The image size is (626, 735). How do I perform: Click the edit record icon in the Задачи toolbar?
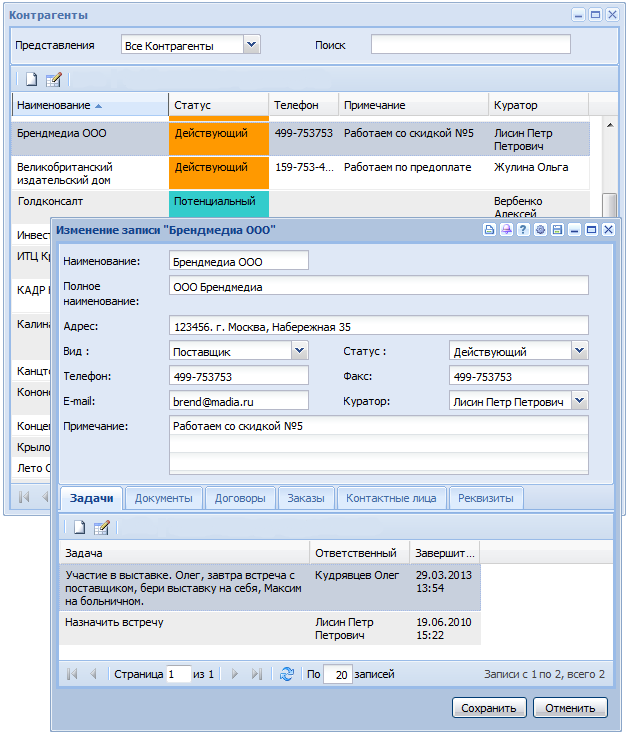pos(101,527)
